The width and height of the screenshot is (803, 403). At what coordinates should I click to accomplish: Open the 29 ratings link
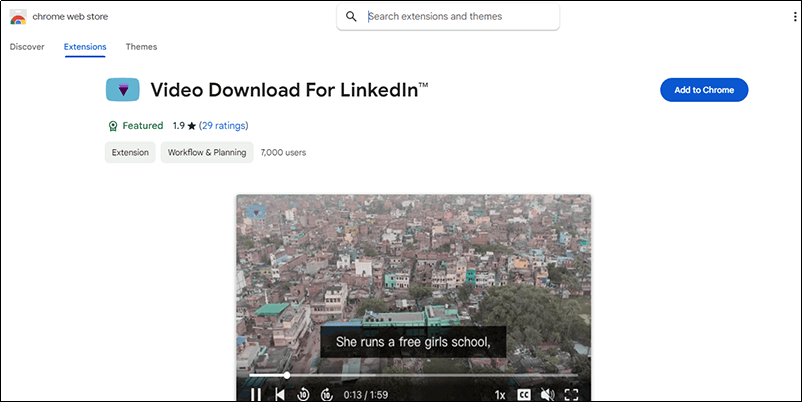(223, 125)
